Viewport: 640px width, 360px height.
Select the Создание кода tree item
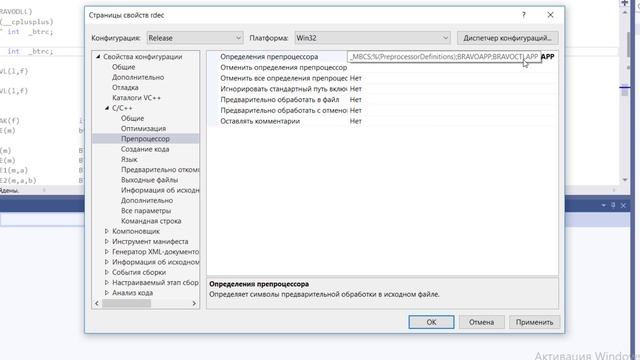click(145, 149)
